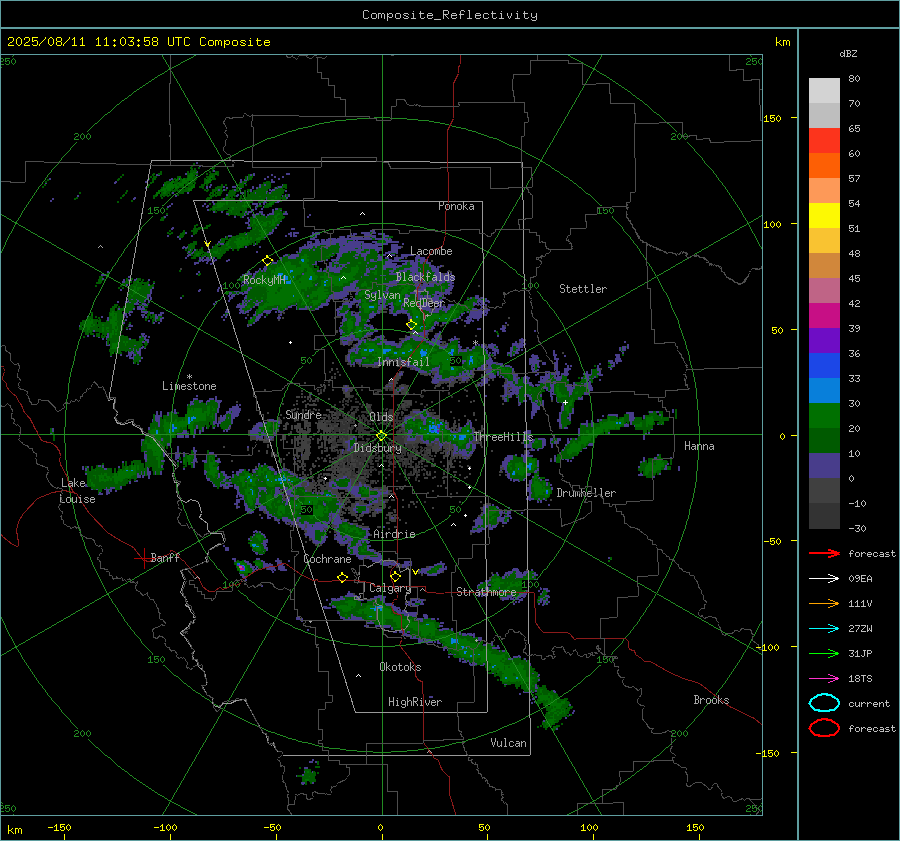Click the cyan current ellipse legend icon
The image size is (900, 841).
(x=824, y=703)
